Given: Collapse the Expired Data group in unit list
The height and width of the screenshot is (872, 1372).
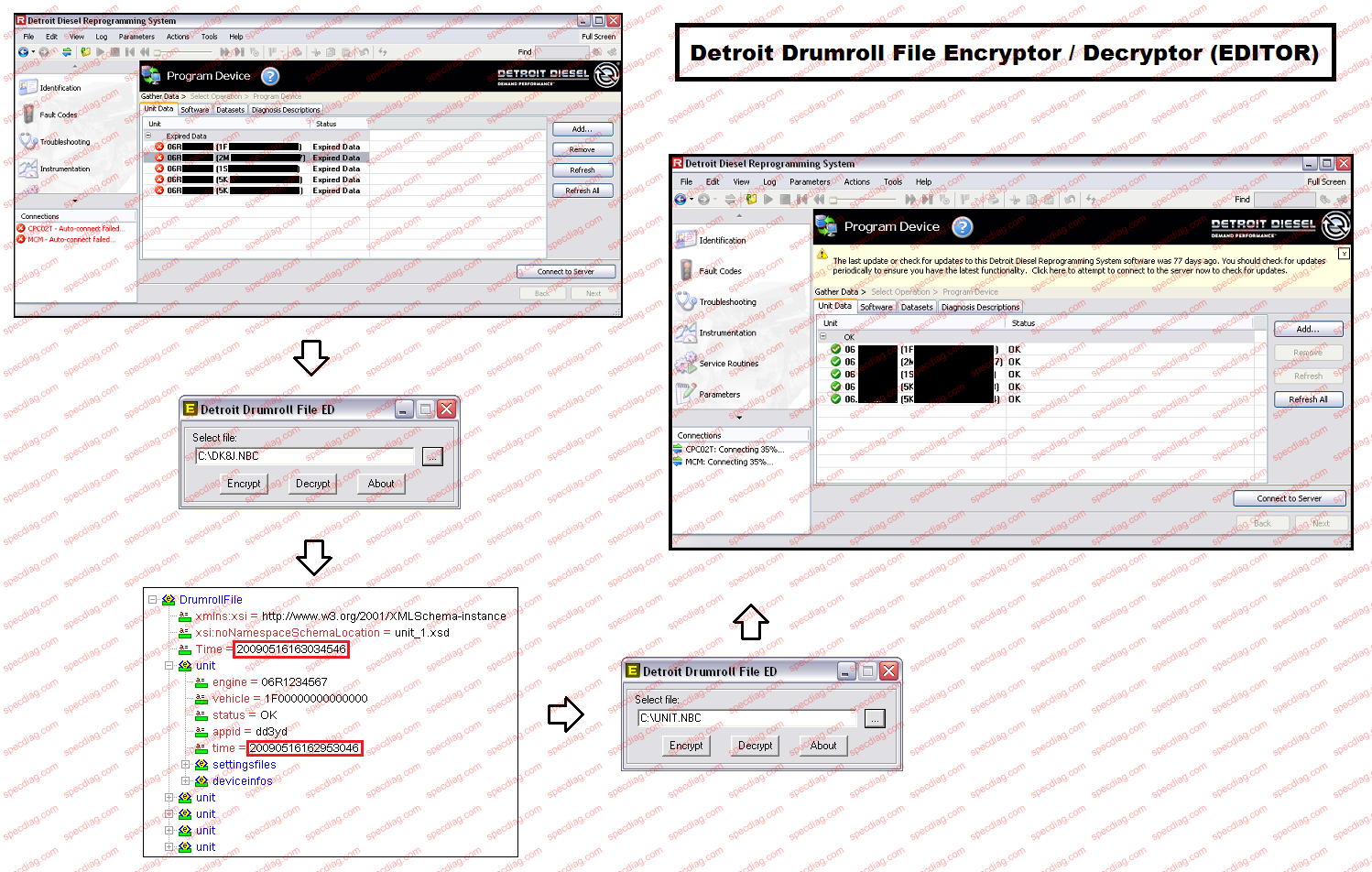Looking at the screenshot, I should click(148, 136).
